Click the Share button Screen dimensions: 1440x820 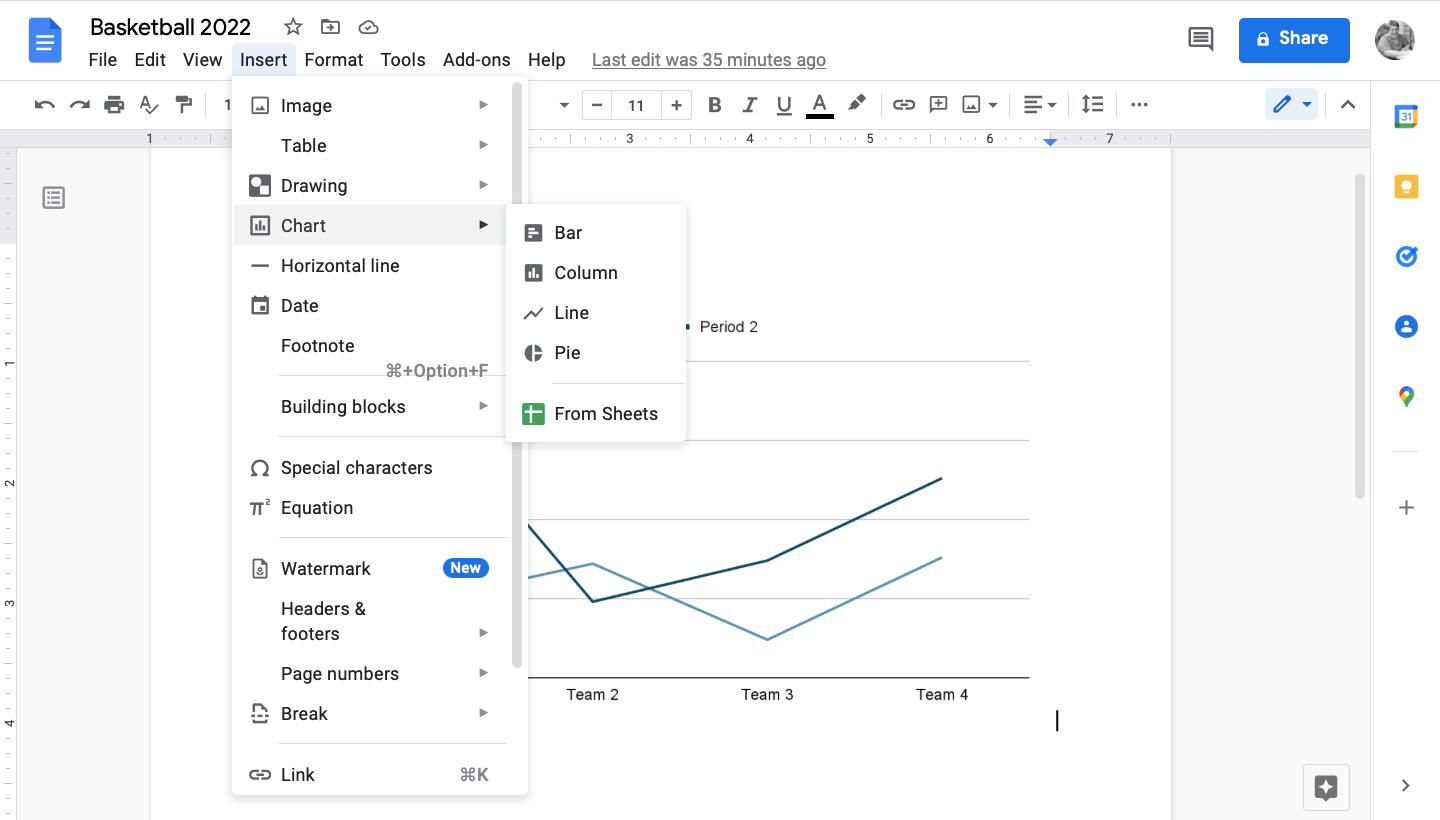pyautogui.click(x=1293, y=40)
